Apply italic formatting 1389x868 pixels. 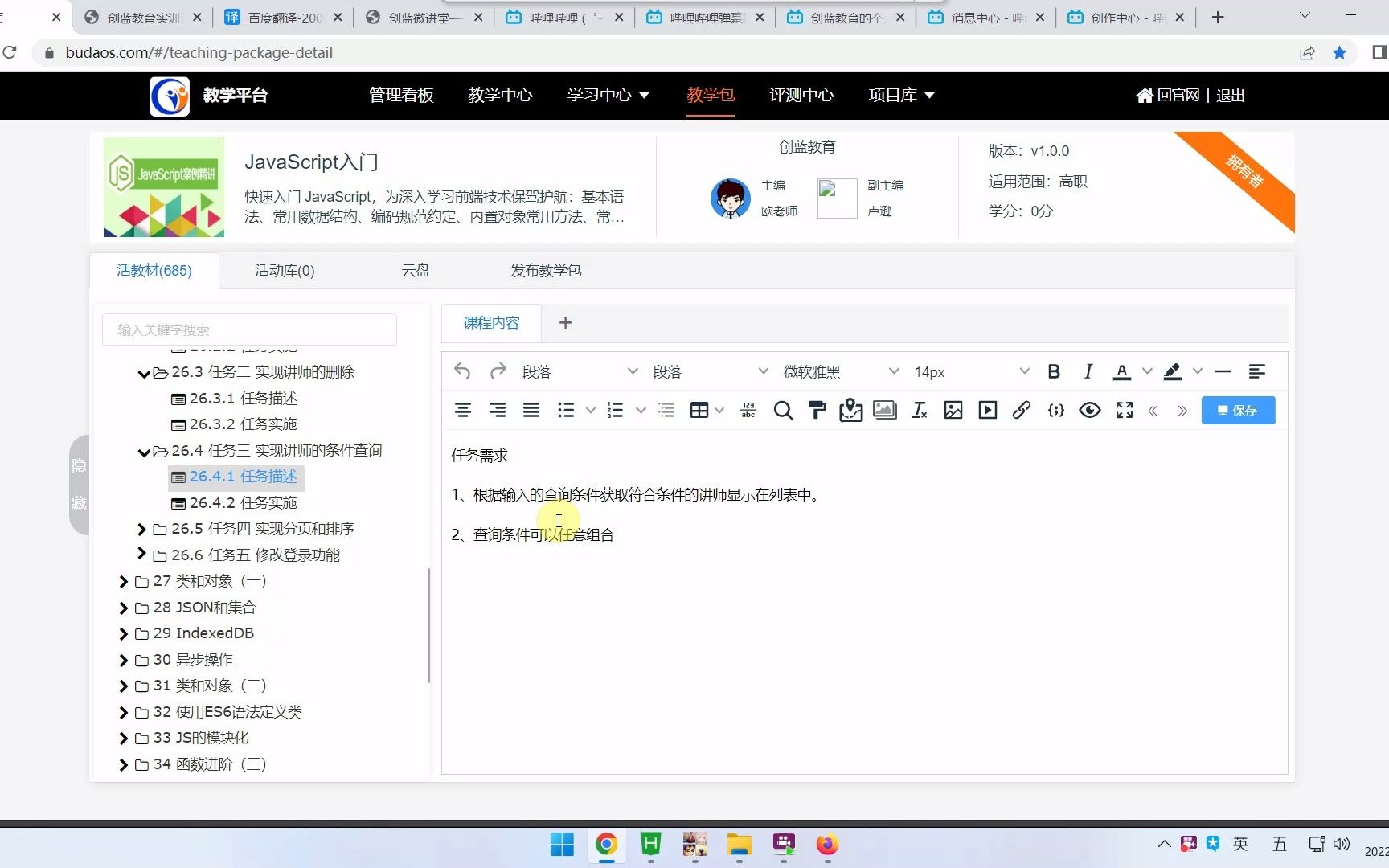pos(1088,371)
